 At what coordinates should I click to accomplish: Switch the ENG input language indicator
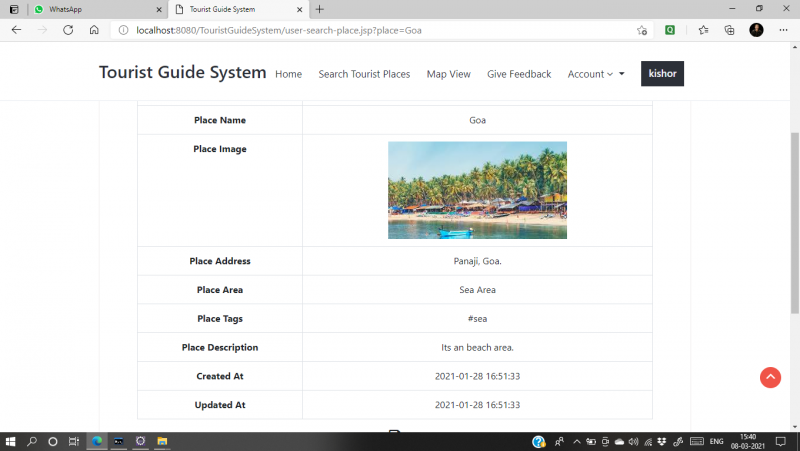(x=716, y=441)
